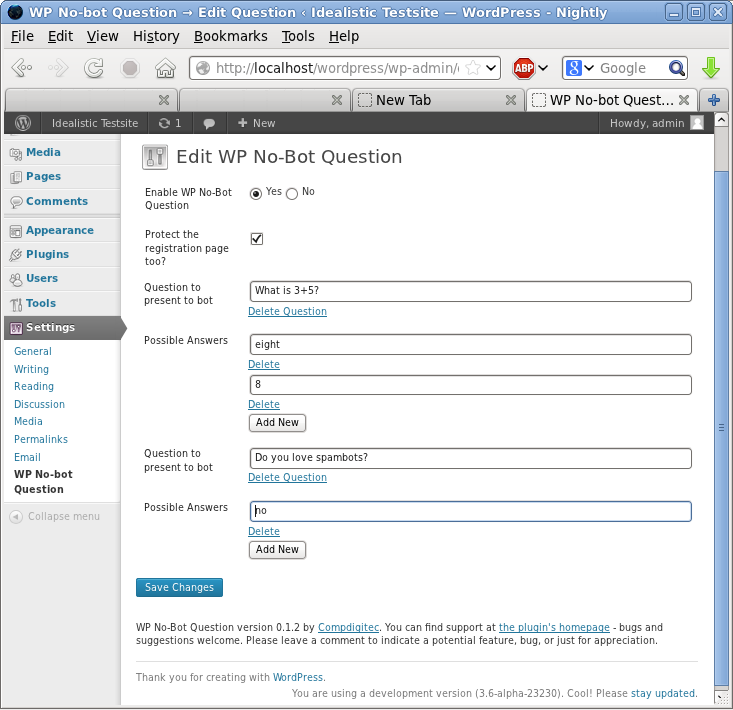Image resolution: width=733 pixels, height=710 pixels.
Task: Close the second empty browser tab
Action: click(x=337, y=100)
